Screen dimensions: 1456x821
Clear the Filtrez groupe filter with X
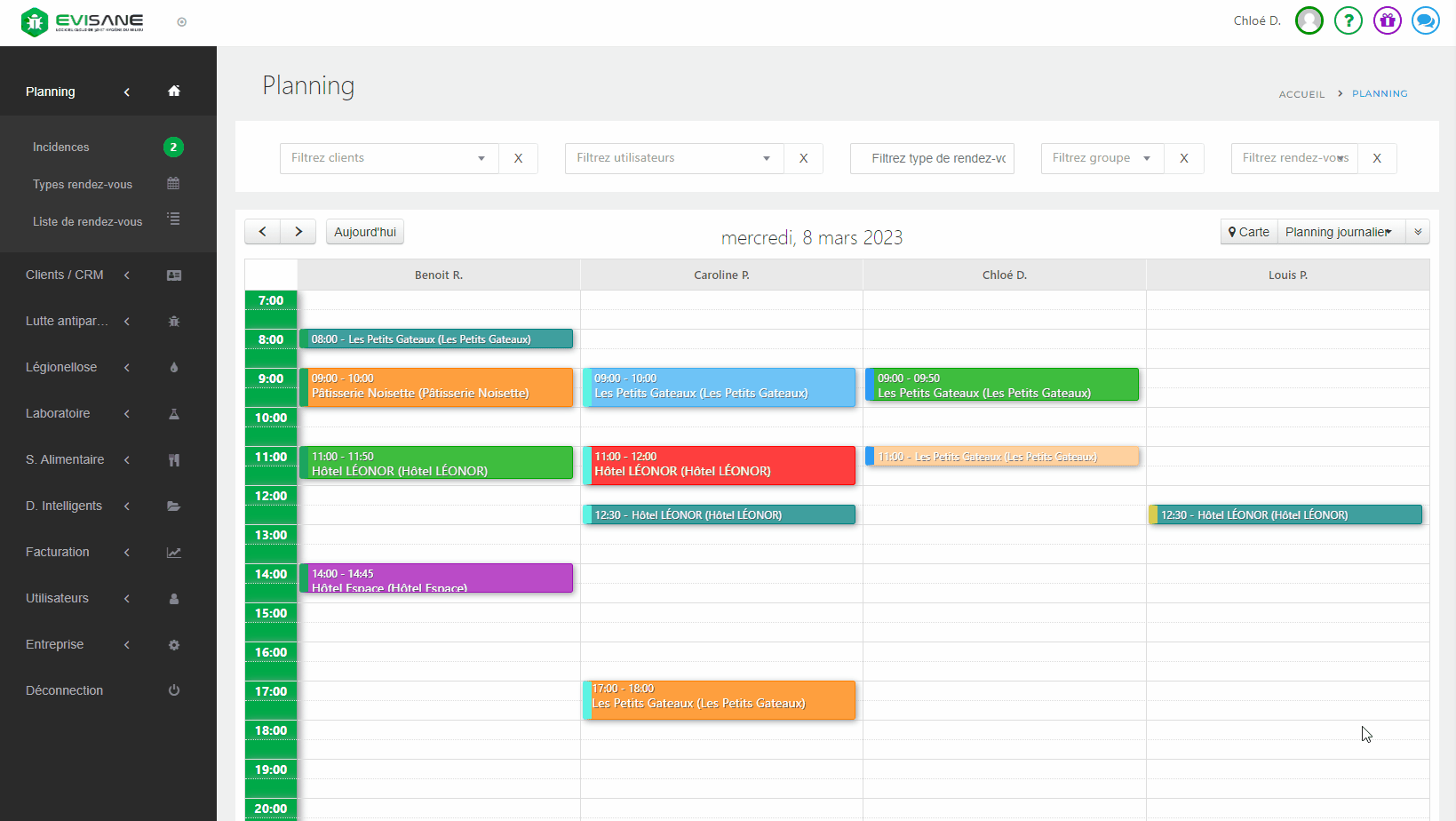pyautogui.click(x=1183, y=158)
